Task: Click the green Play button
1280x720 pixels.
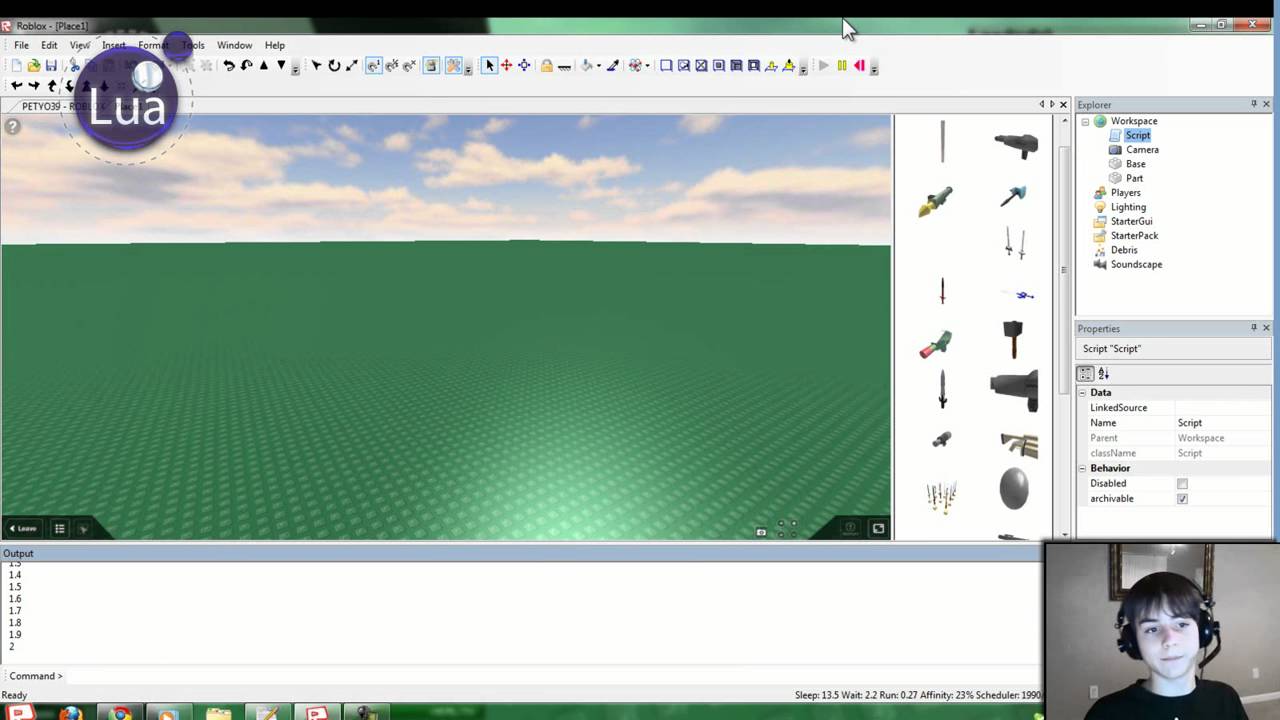Action: pos(824,66)
